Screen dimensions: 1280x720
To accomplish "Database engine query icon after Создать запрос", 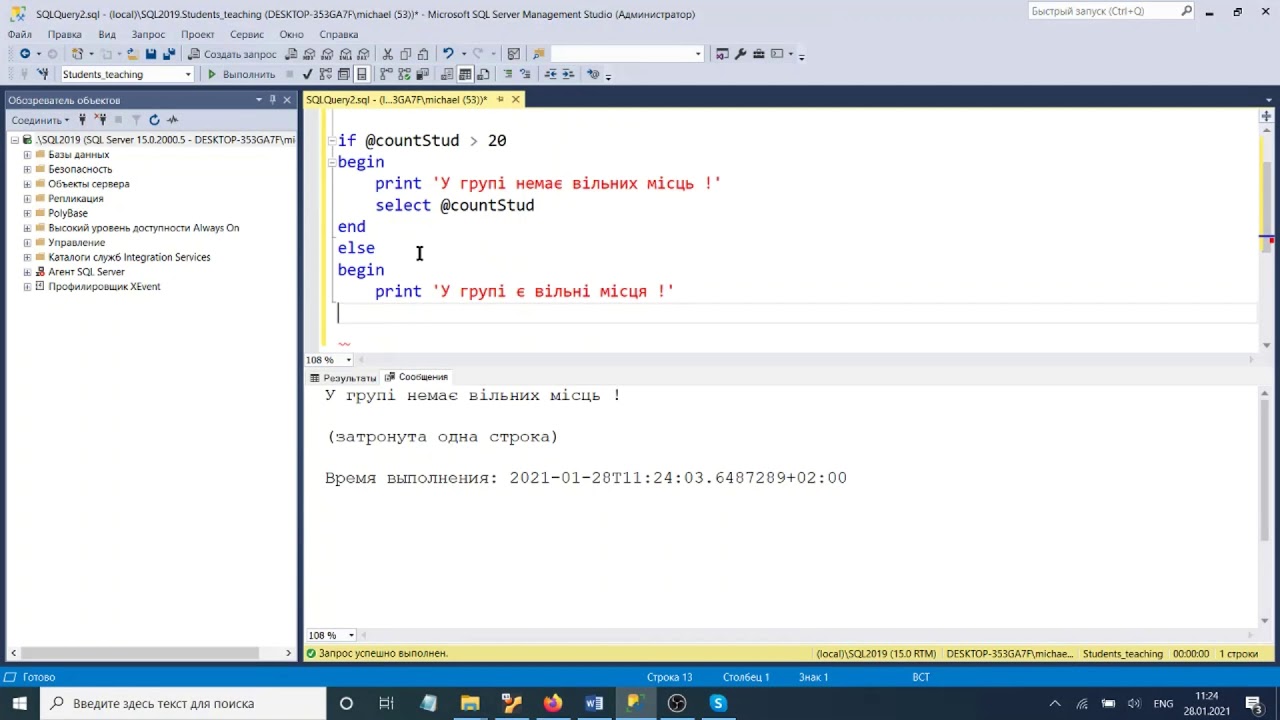I will coord(291,54).
